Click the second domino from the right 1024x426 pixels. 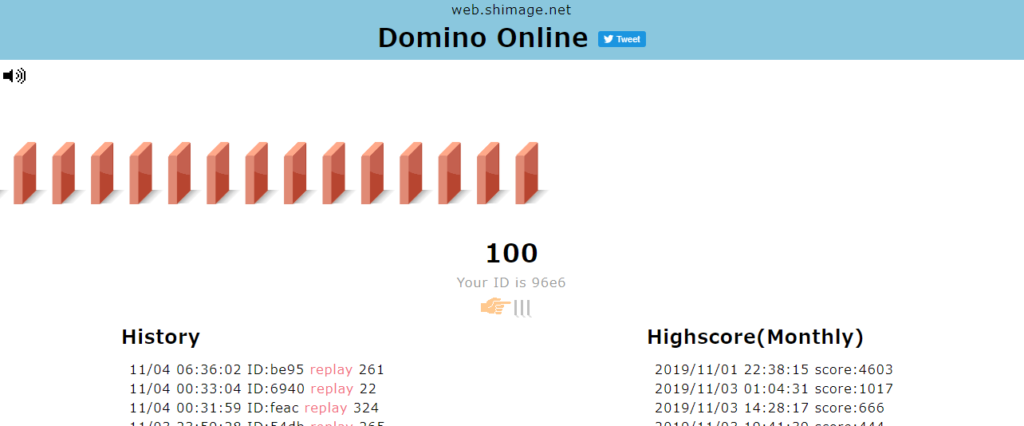[487, 172]
